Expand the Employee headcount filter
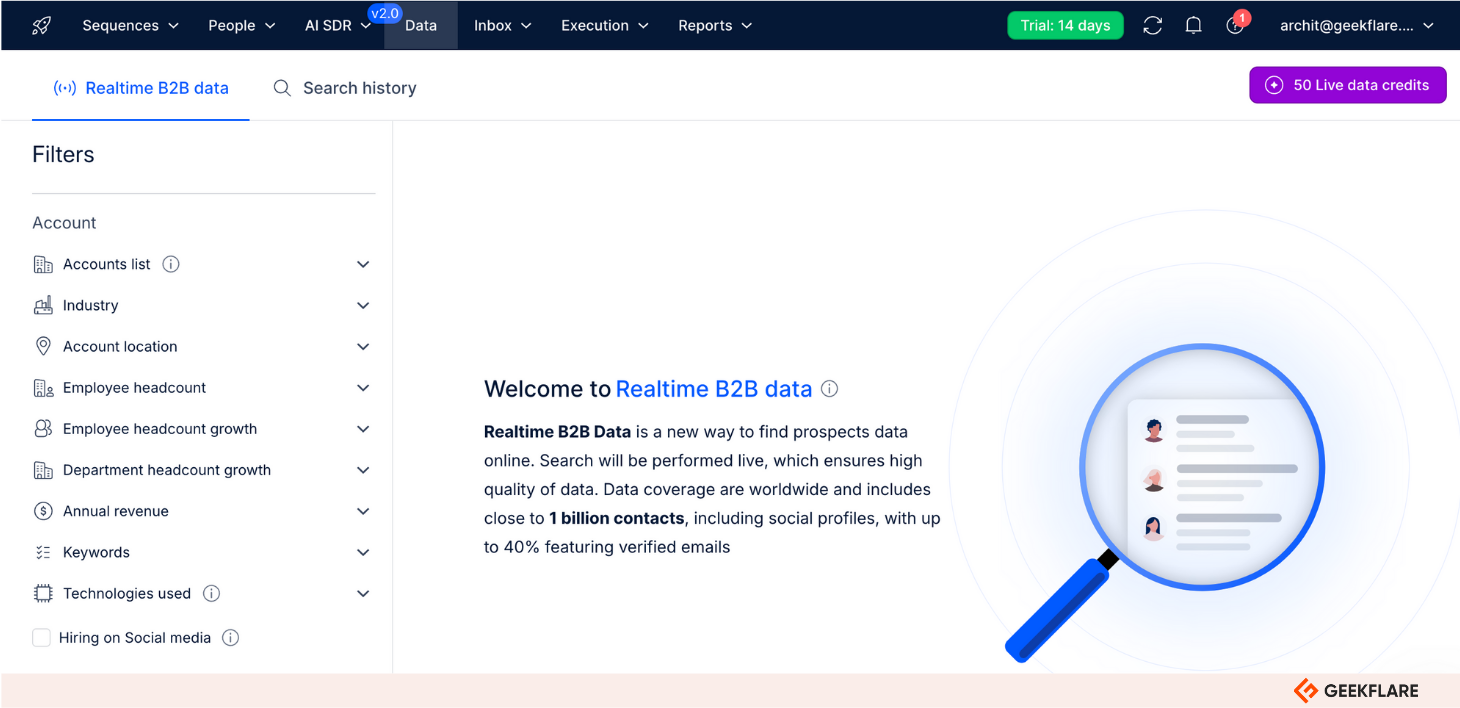The width and height of the screenshot is (1460, 708). pyautogui.click(x=363, y=388)
